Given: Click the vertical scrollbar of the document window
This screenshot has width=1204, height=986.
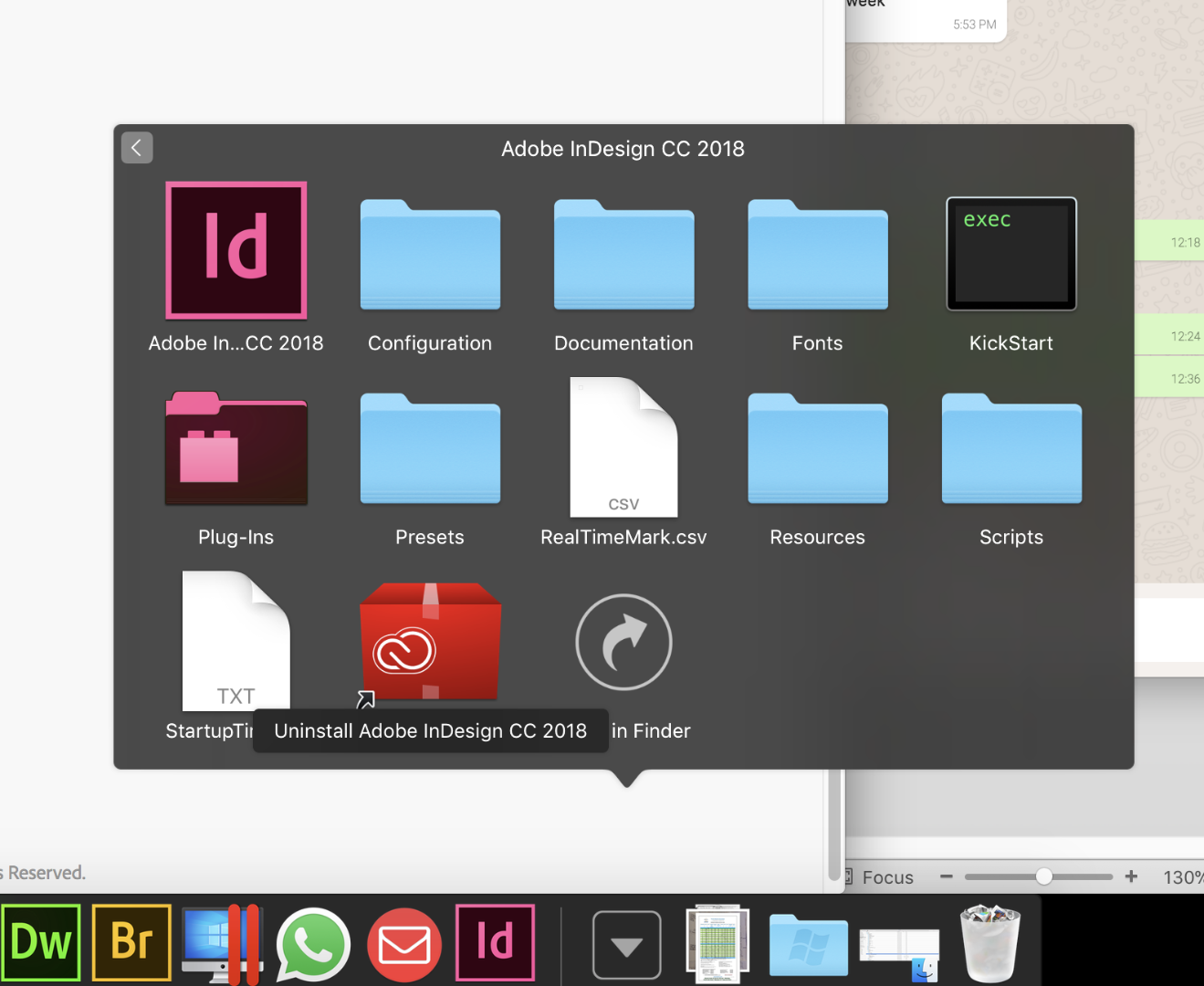Looking at the screenshot, I should pyautogui.click(x=833, y=824).
